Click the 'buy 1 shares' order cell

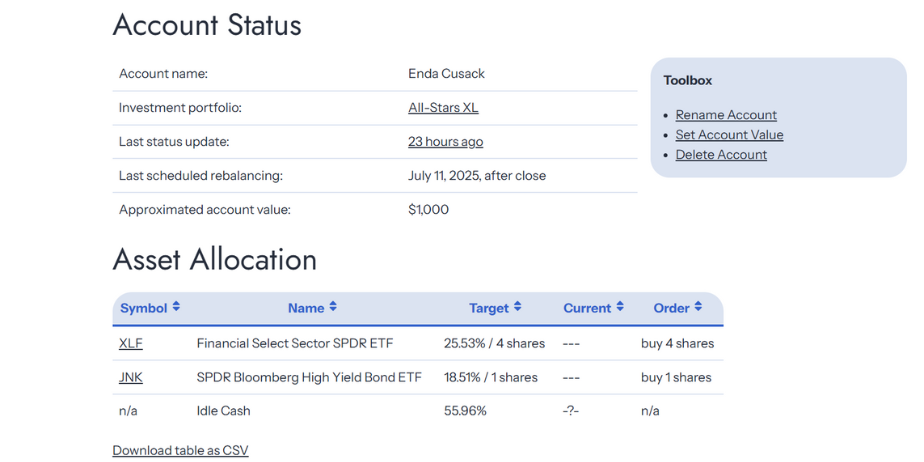tap(676, 378)
